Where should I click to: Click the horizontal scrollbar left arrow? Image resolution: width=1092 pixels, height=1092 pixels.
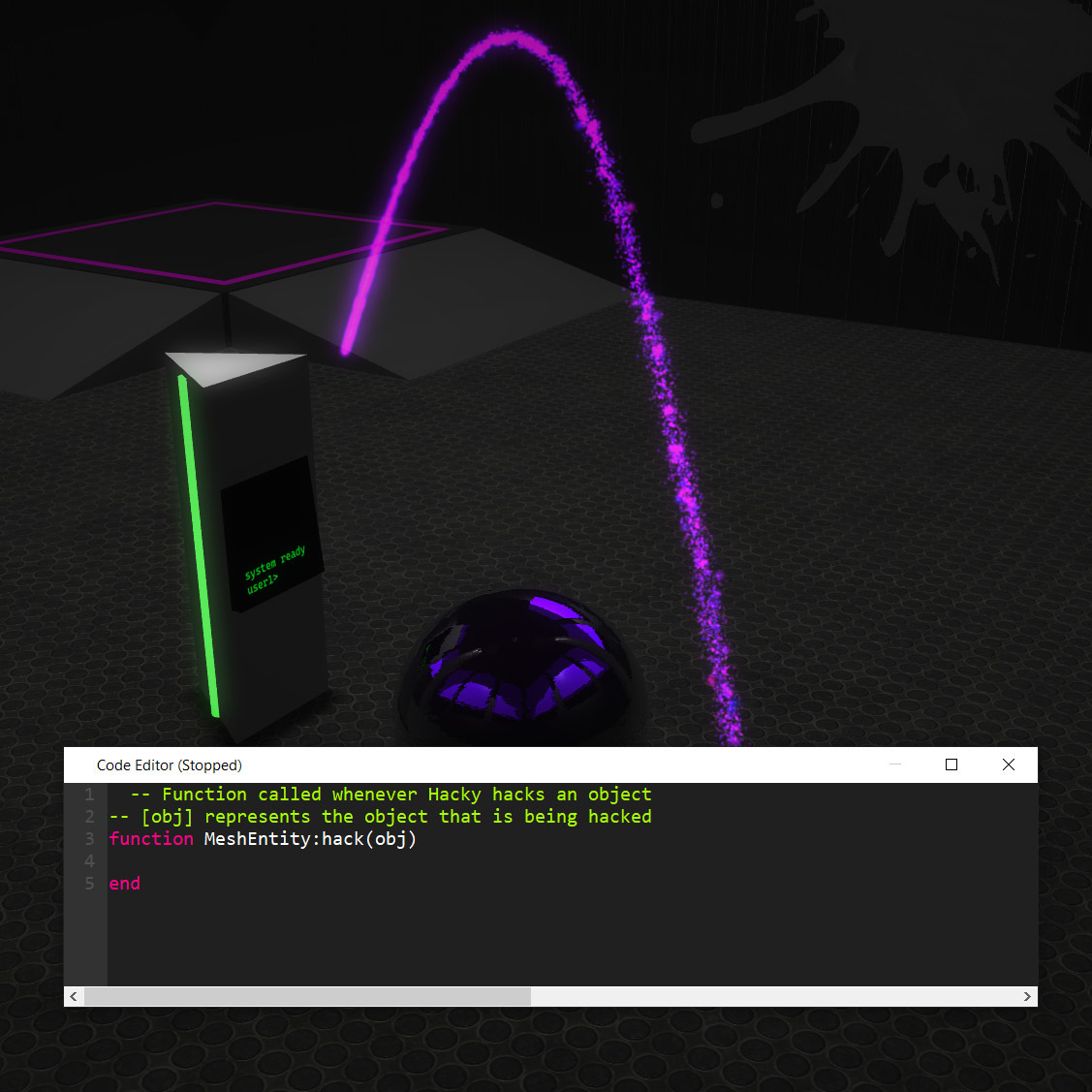74,997
